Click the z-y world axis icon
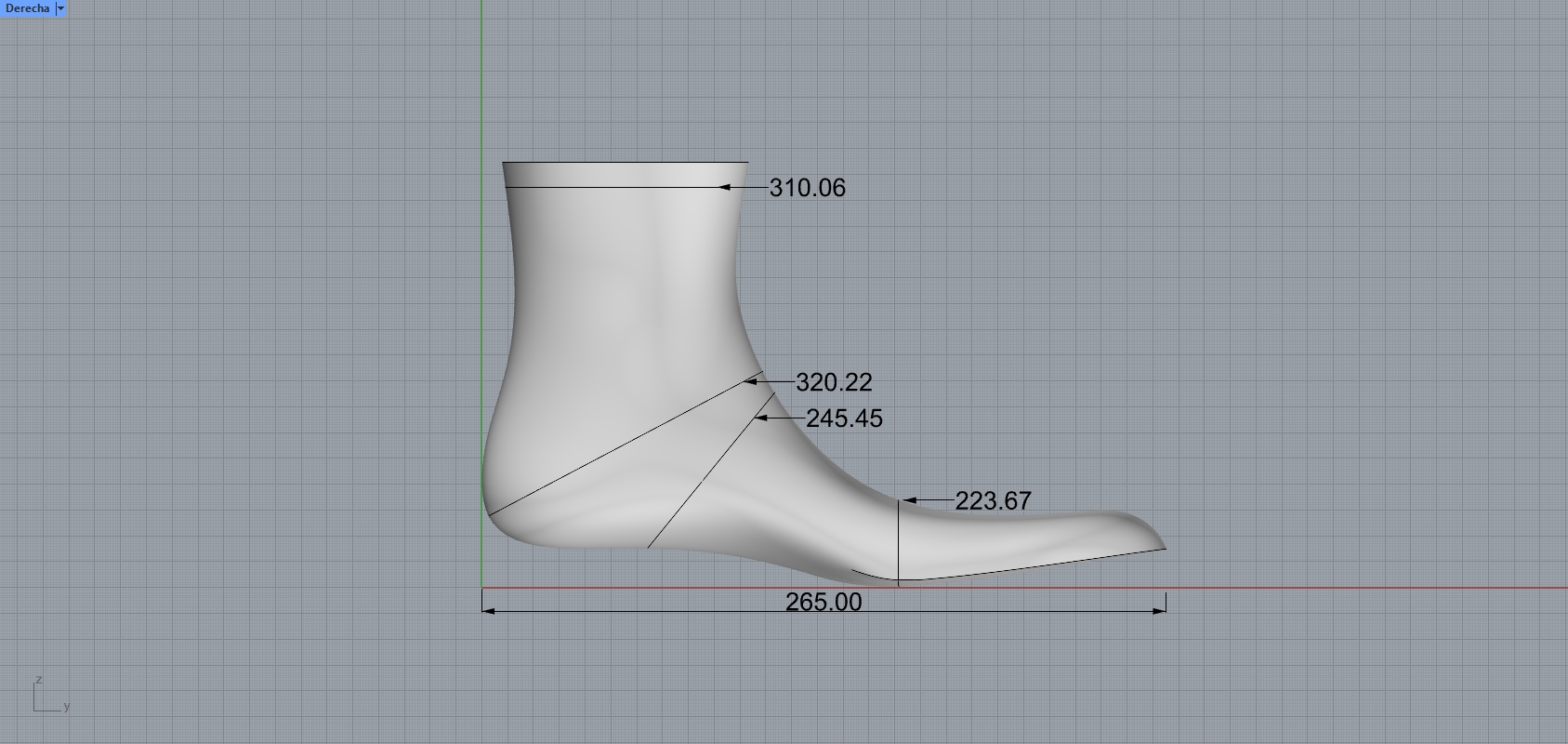The image size is (1568, 744). point(51,695)
